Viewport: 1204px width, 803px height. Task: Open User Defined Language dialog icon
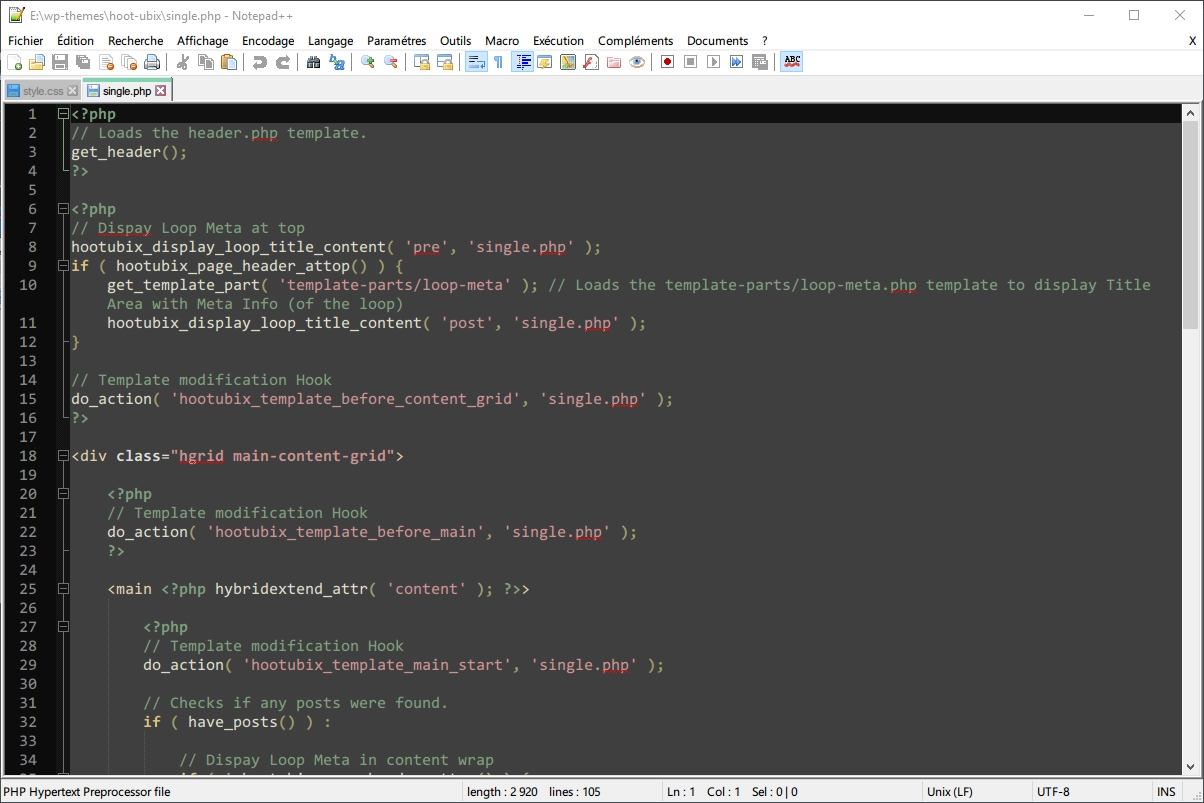[545, 62]
